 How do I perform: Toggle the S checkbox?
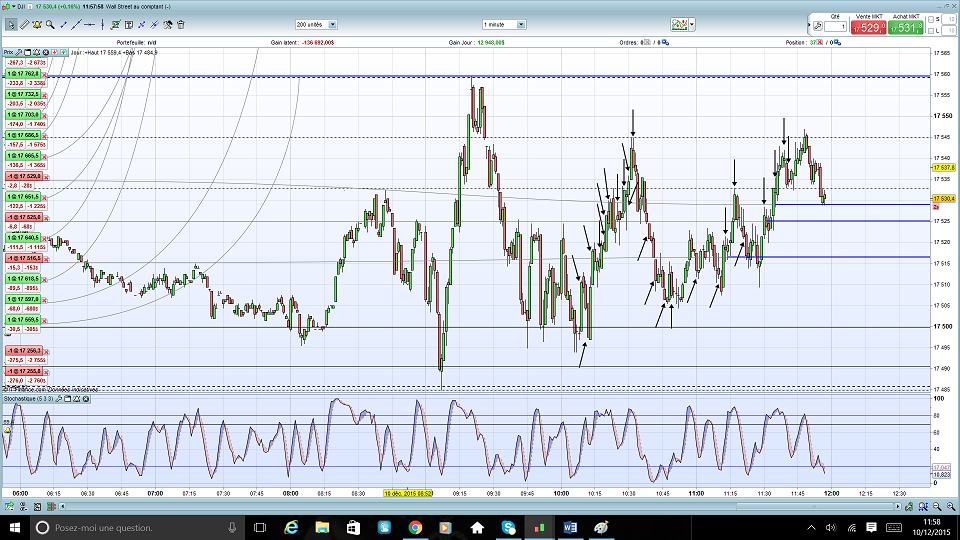[931, 20]
